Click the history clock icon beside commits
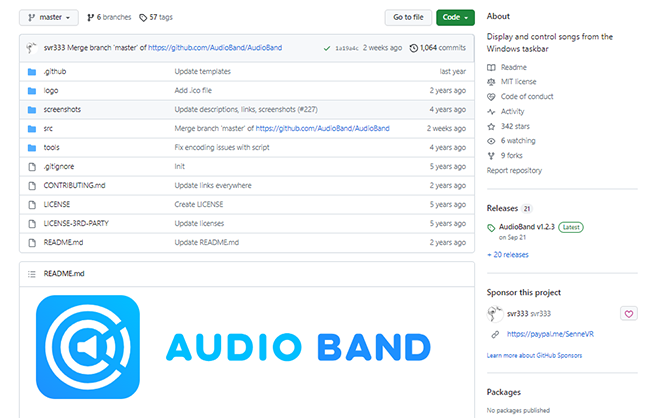The height and width of the screenshot is (418, 650). (413, 48)
